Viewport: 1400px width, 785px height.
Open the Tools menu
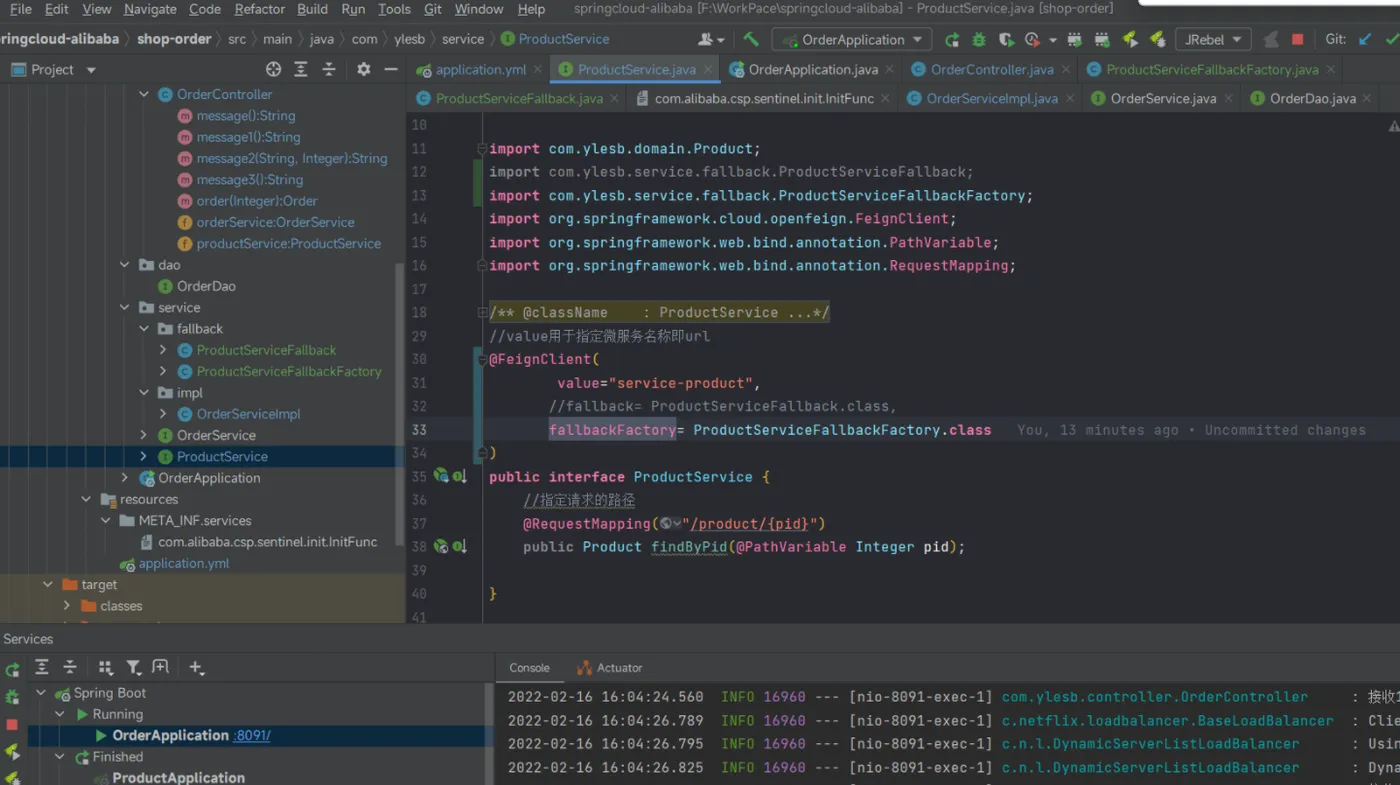tap(394, 9)
